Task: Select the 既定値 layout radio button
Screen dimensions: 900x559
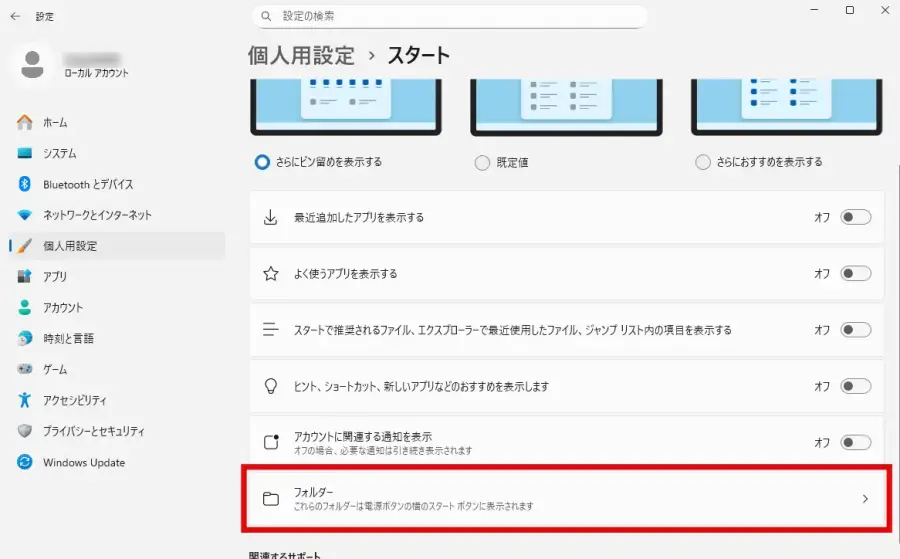Action: pyautogui.click(x=482, y=162)
